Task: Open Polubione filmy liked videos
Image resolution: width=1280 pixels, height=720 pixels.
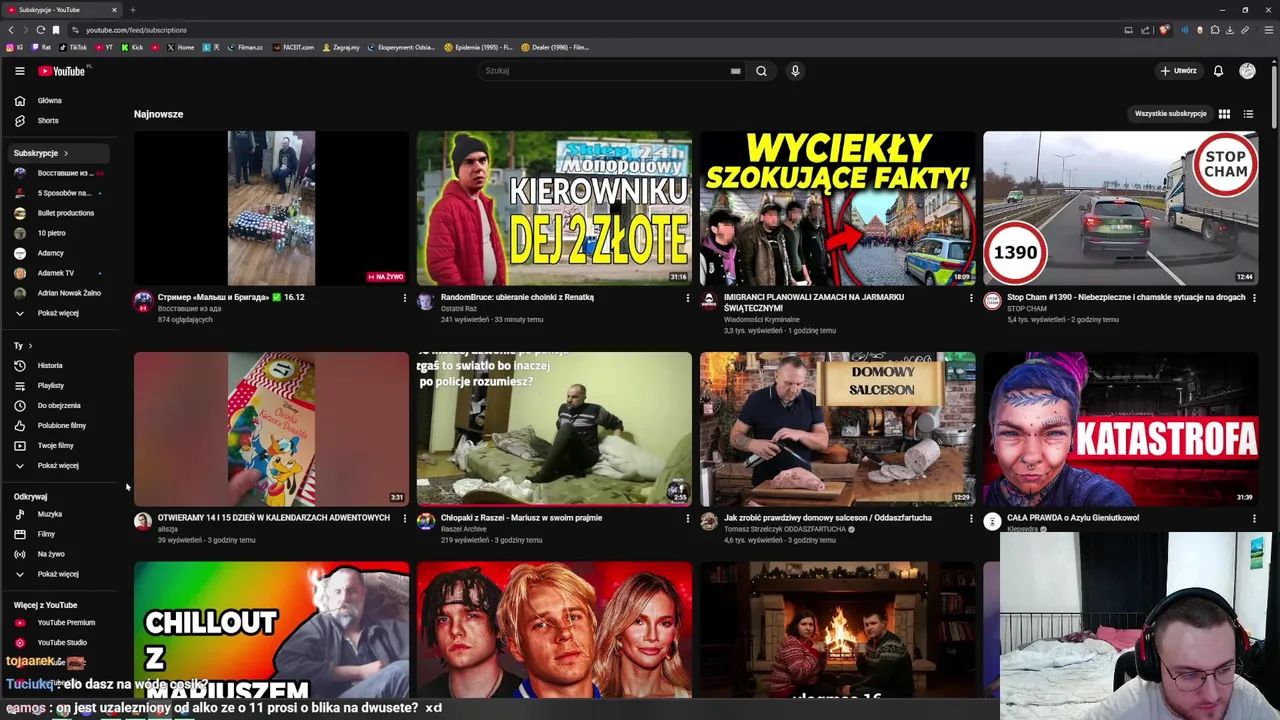Action: pos(57,425)
